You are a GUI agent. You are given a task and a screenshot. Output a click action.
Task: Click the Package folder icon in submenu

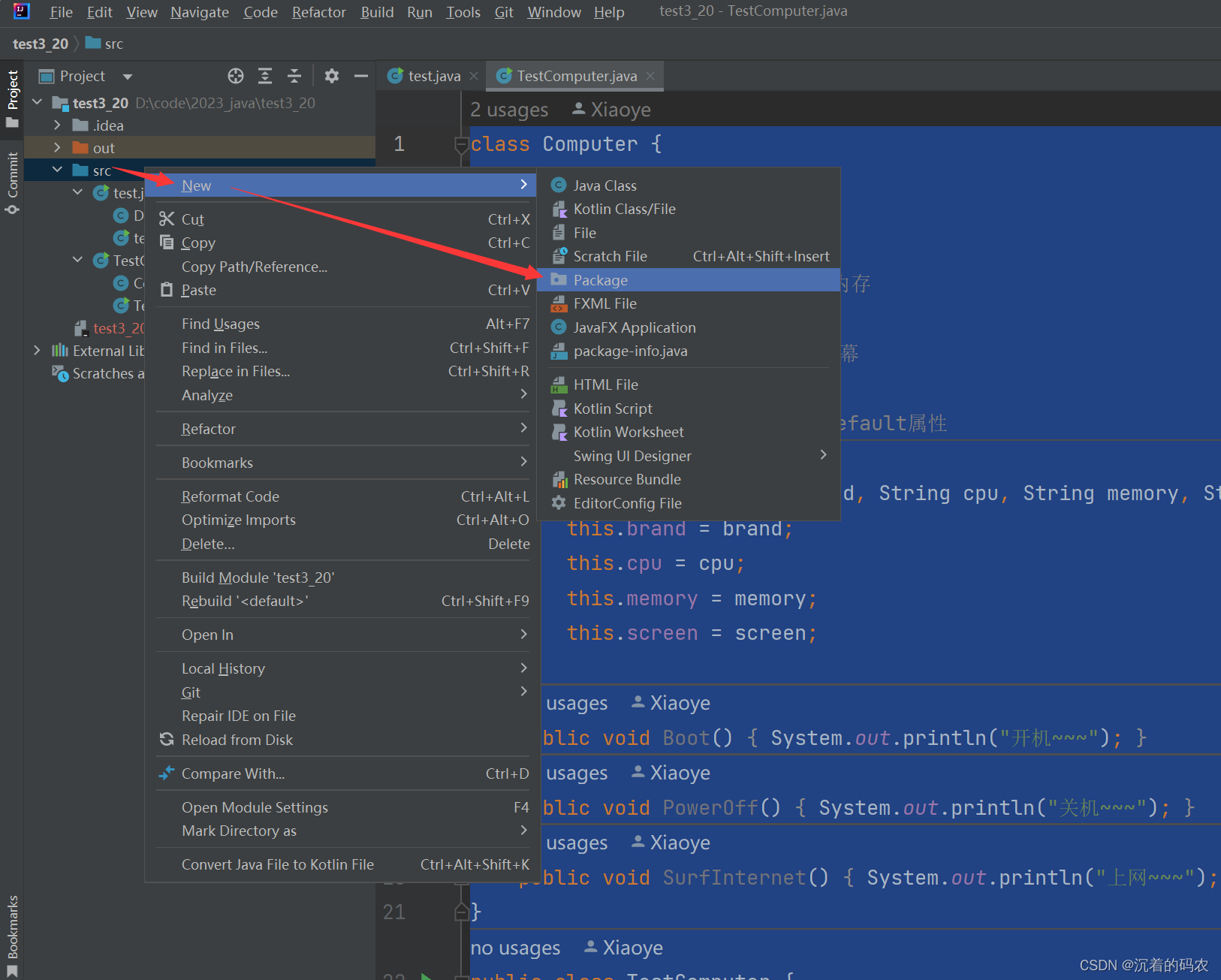[559, 280]
